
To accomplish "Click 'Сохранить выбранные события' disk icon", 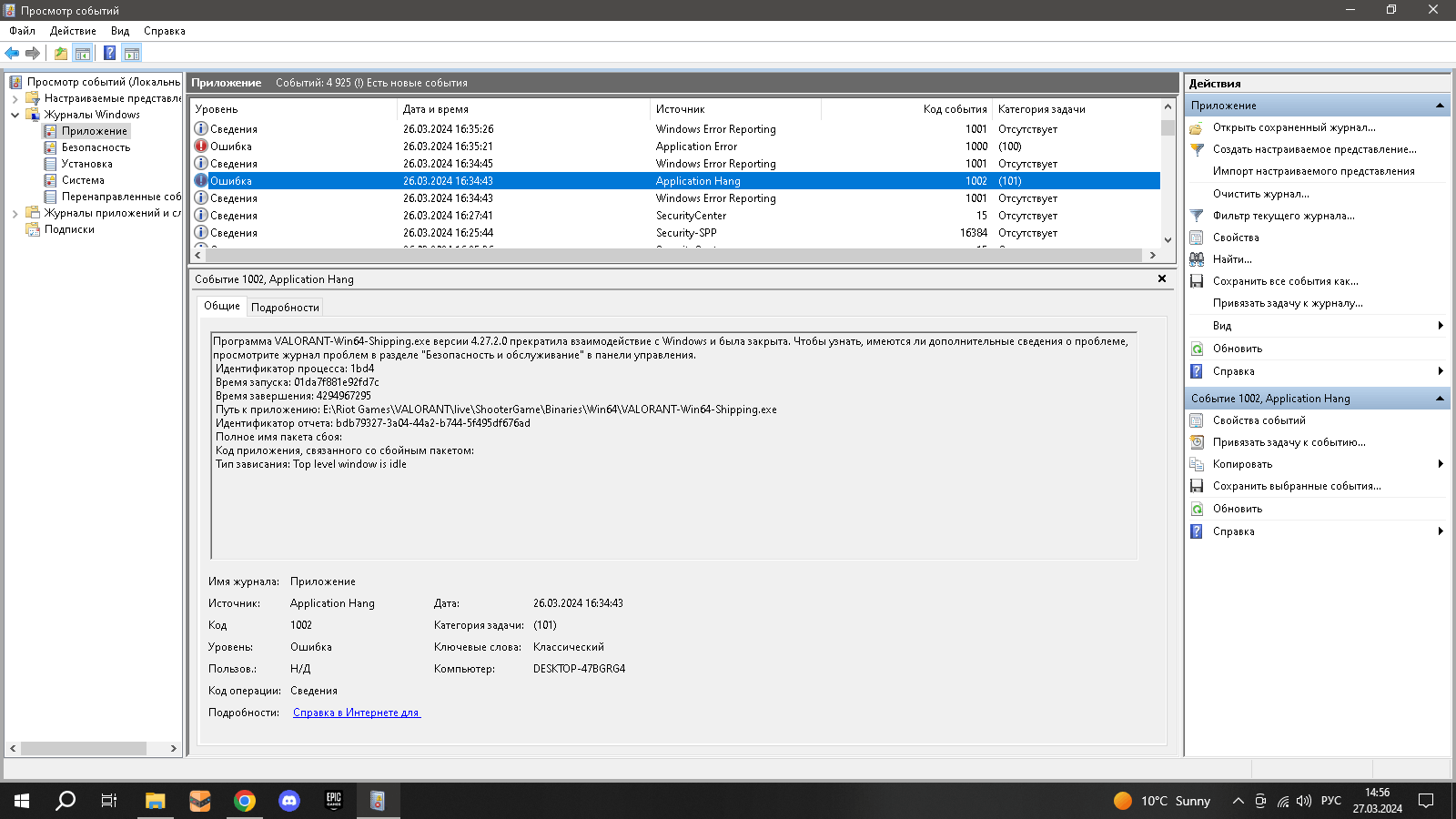I will click(x=1197, y=486).
